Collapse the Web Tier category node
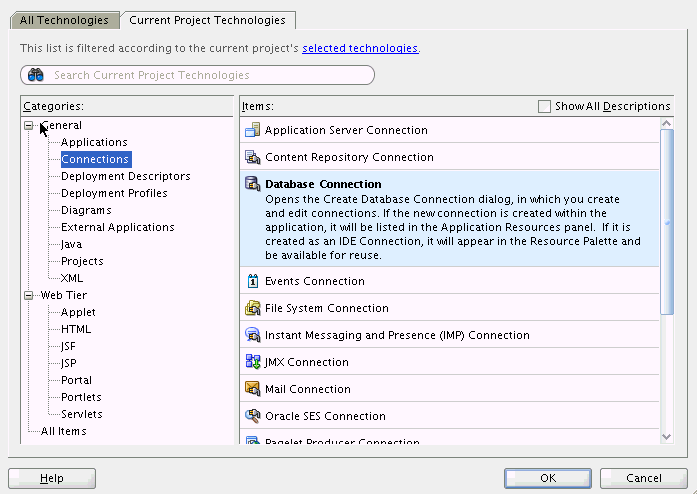Screen dimensions: 697x494 (x=28, y=295)
